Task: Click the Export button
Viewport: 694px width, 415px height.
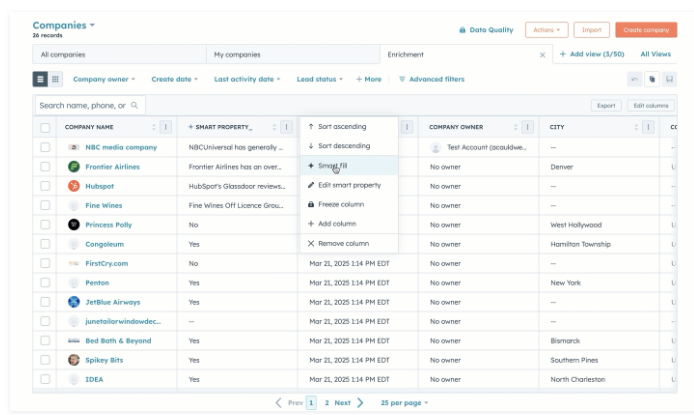Action: [606, 106]
